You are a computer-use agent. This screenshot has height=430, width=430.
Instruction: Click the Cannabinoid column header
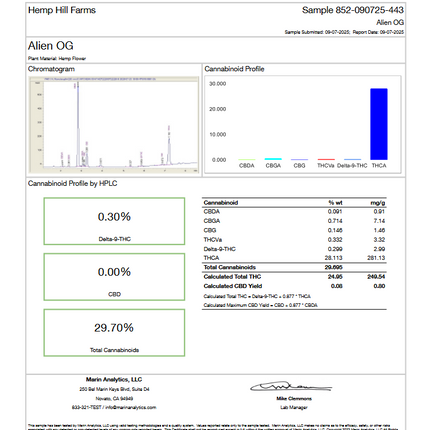point(221,203)
